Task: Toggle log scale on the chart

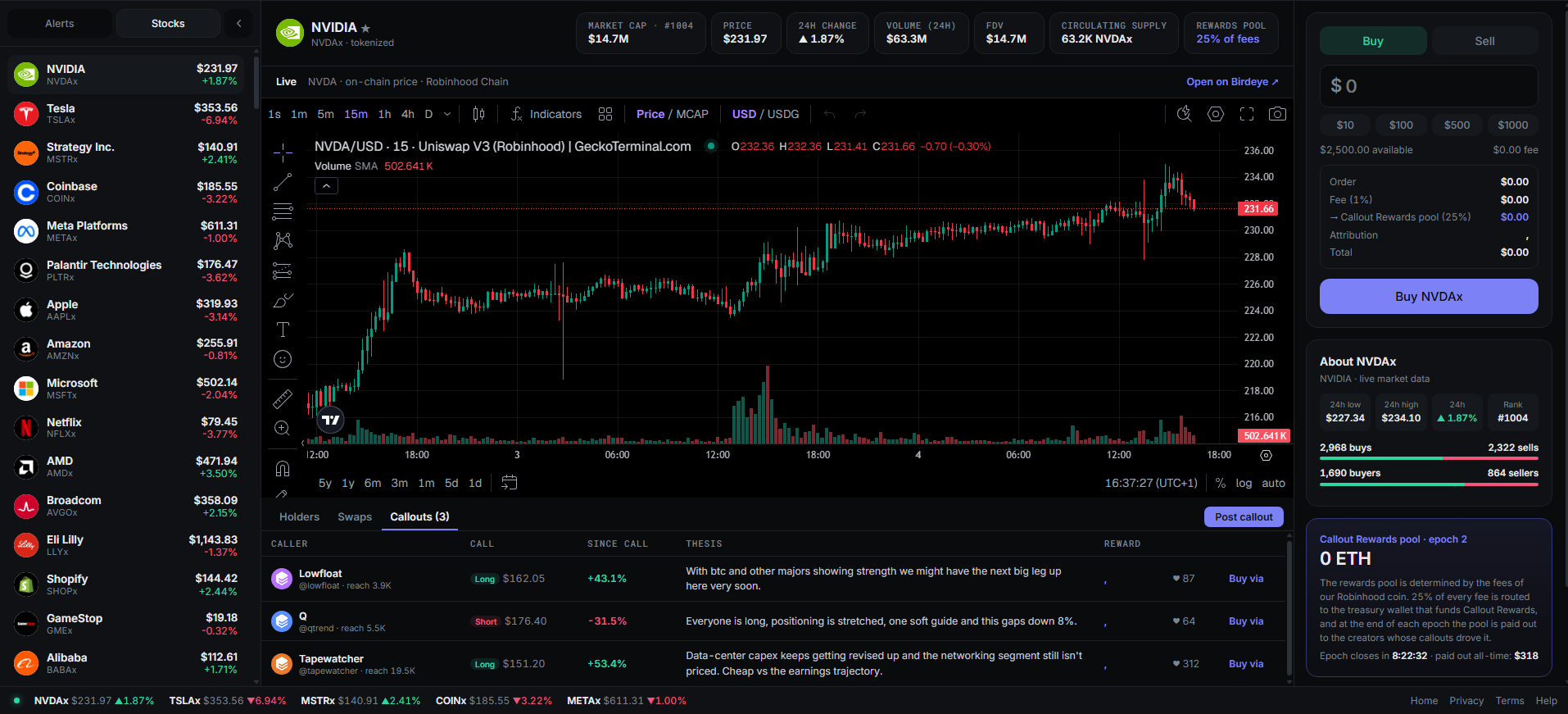Action: point(1244,483)
